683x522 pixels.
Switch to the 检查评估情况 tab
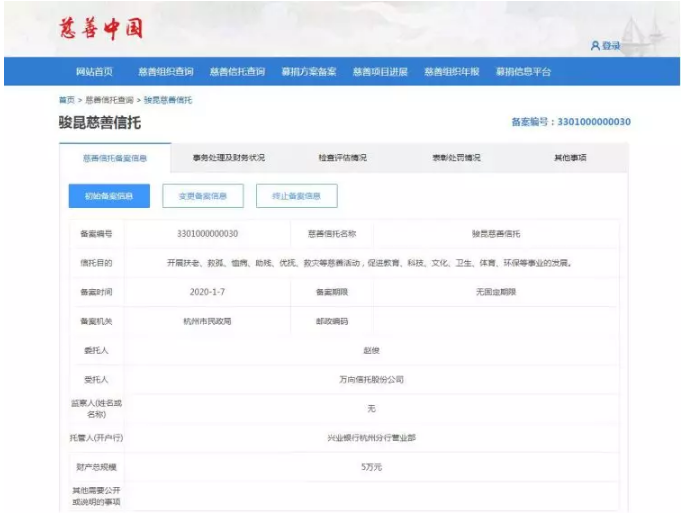tap(342, 158)
